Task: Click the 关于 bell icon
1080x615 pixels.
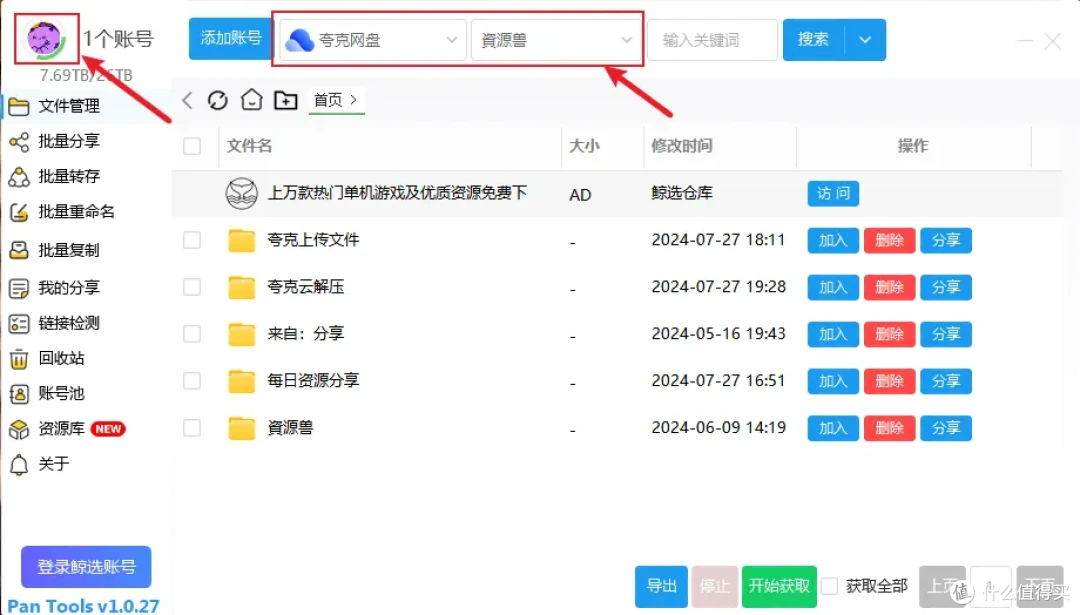Action: point(19,464)
